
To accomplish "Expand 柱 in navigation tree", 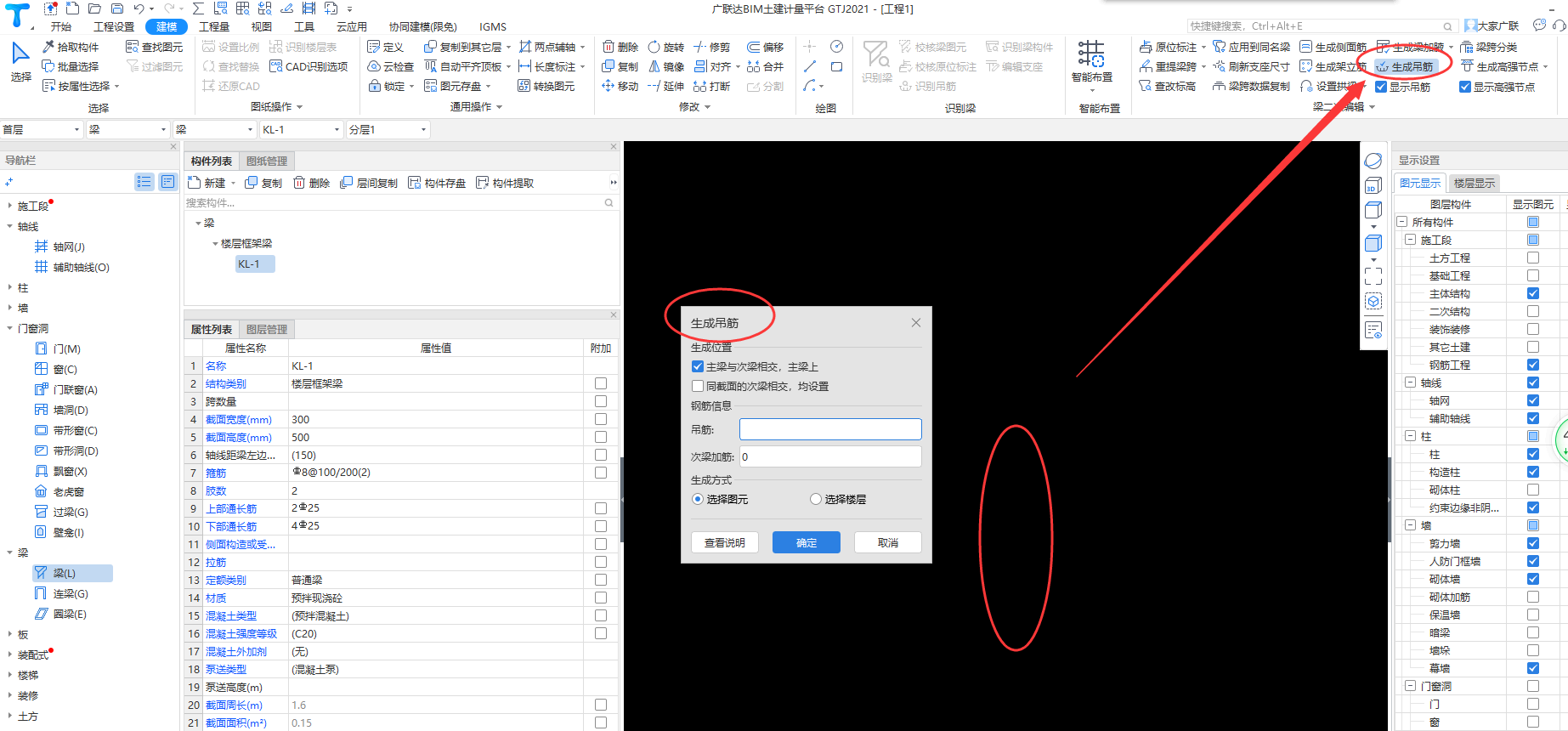I will [9, 287].
